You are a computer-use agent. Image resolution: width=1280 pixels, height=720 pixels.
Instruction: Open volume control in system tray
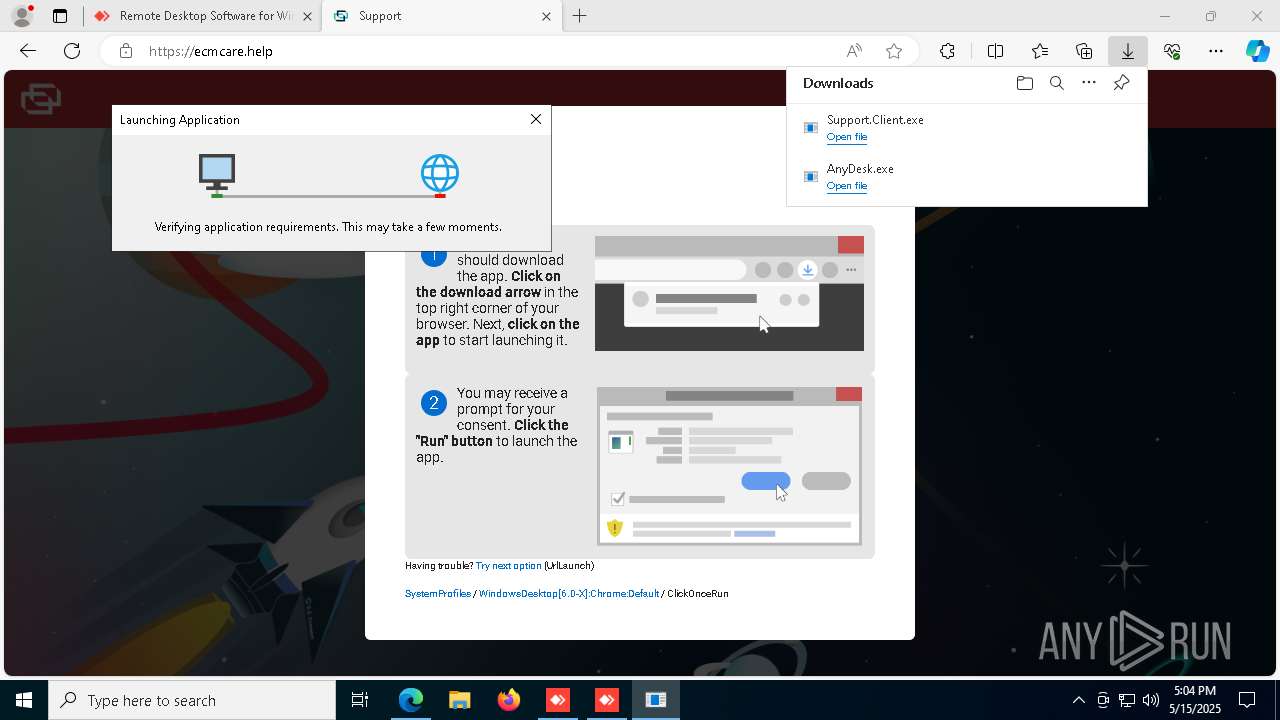pos(1151,700)
